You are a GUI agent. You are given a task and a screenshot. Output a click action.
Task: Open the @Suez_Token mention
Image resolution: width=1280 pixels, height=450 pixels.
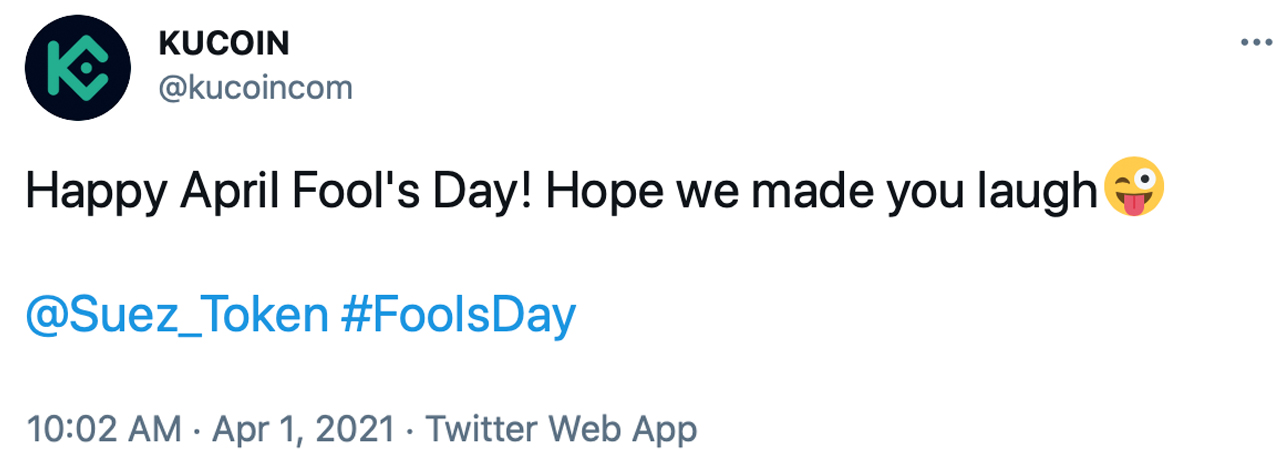click(177, 317)
